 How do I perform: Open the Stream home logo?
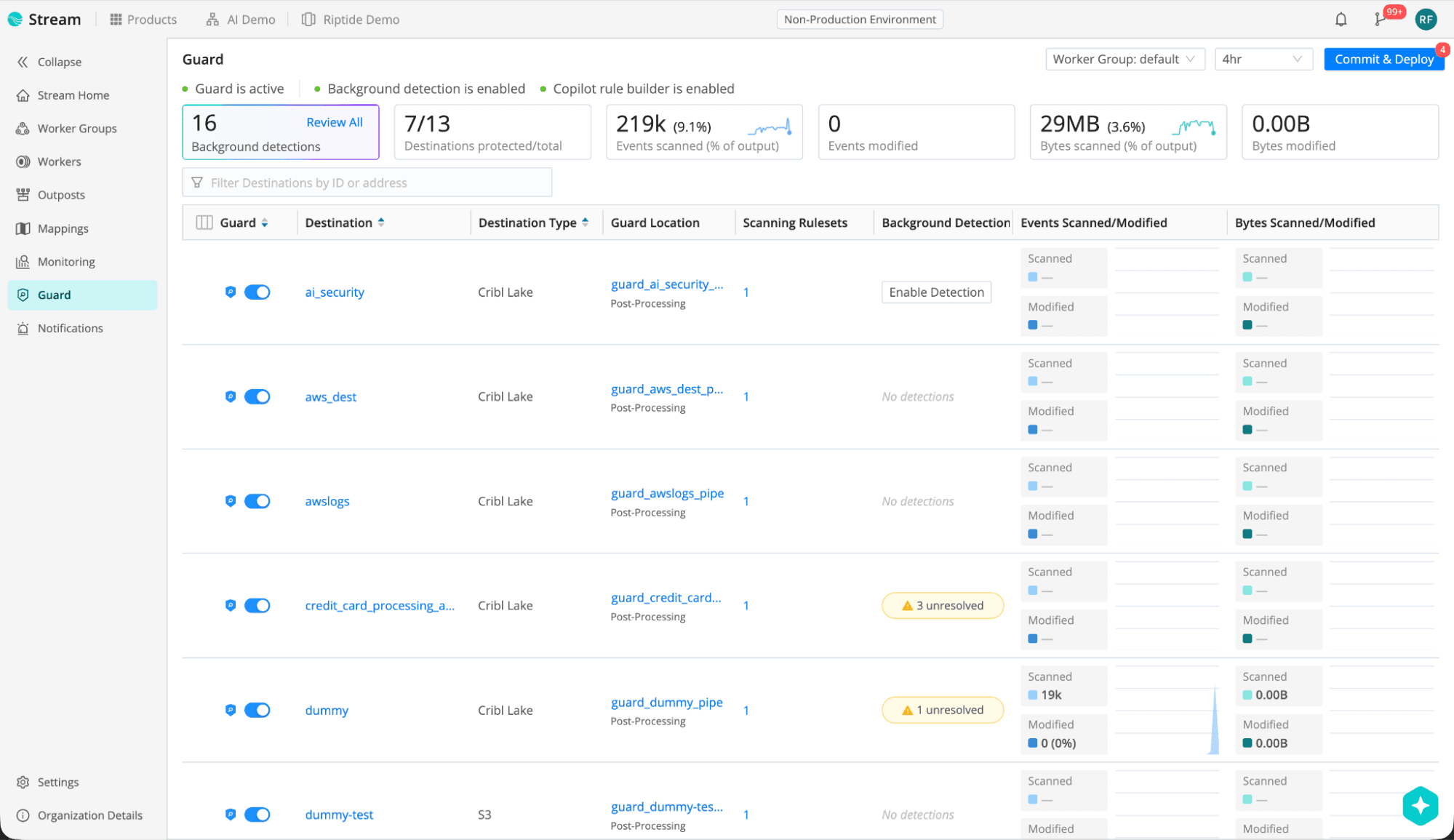click(45, 19)
